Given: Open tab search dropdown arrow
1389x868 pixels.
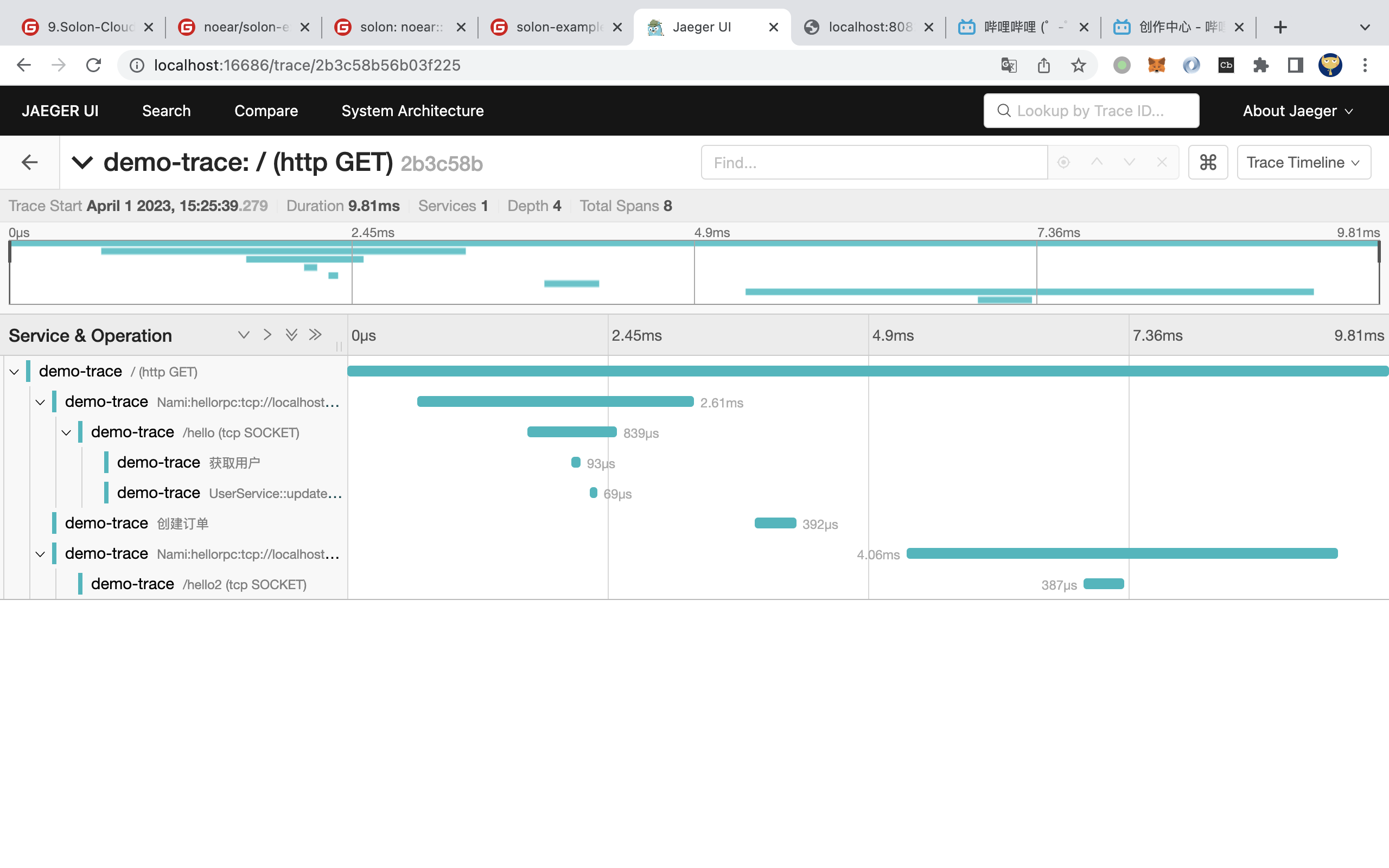Looking at the screenshot, I should [1365, 27].
